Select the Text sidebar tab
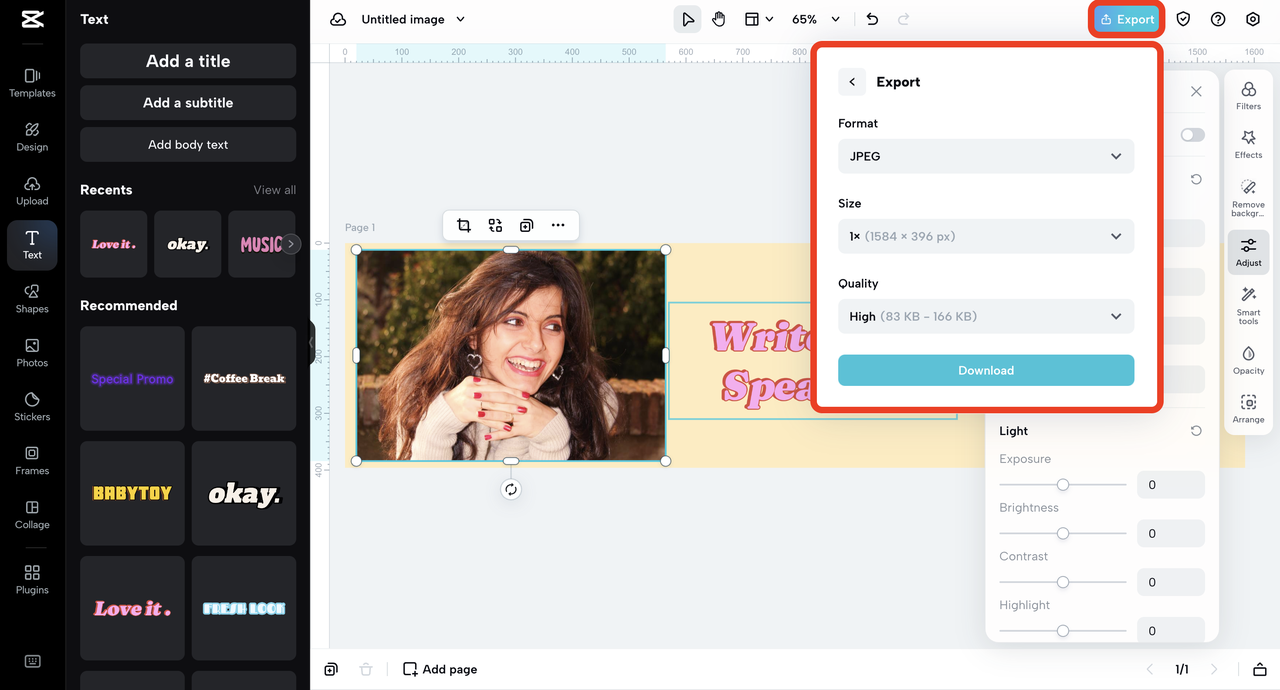Screen dimensions: 1280x690 pos(32,245)
